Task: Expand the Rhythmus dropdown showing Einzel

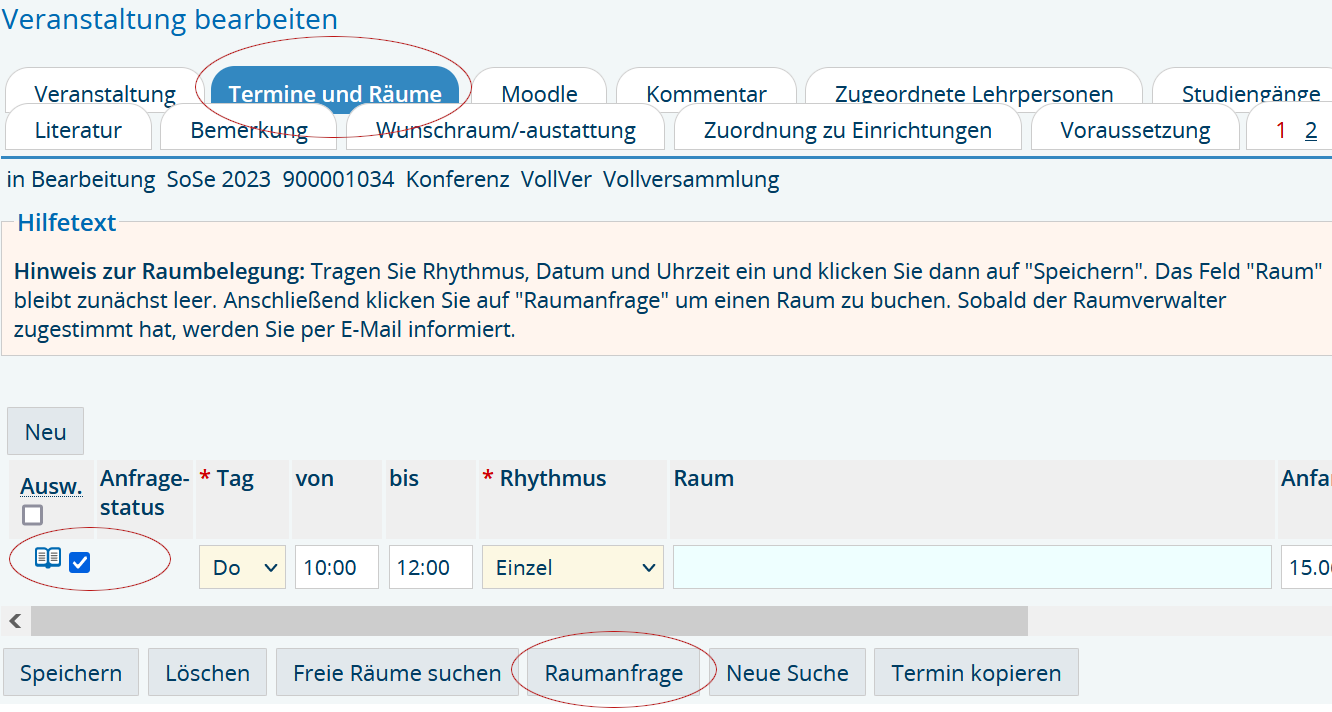Action: (572, 567)
